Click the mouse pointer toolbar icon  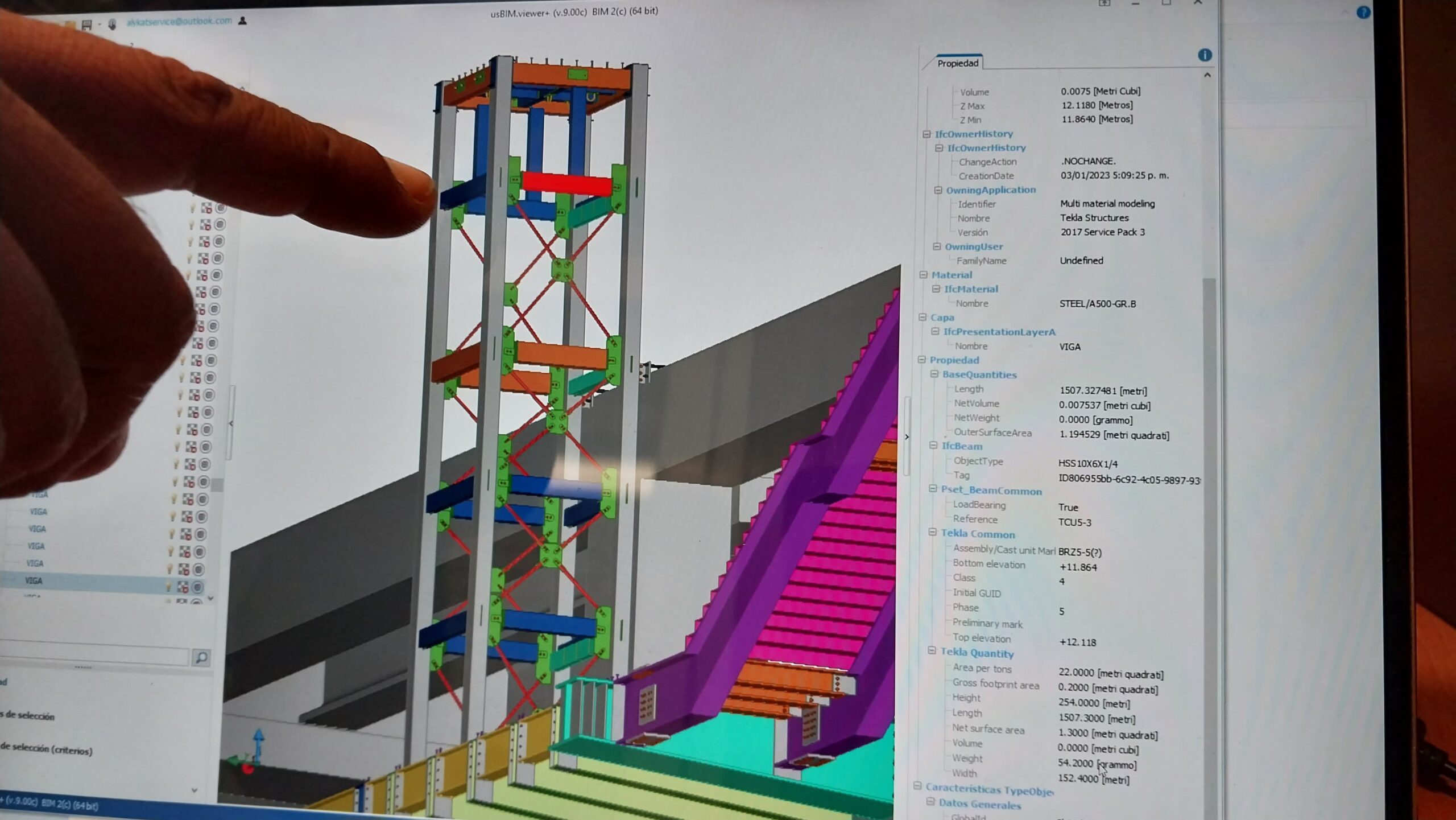[x=112, y=24]
